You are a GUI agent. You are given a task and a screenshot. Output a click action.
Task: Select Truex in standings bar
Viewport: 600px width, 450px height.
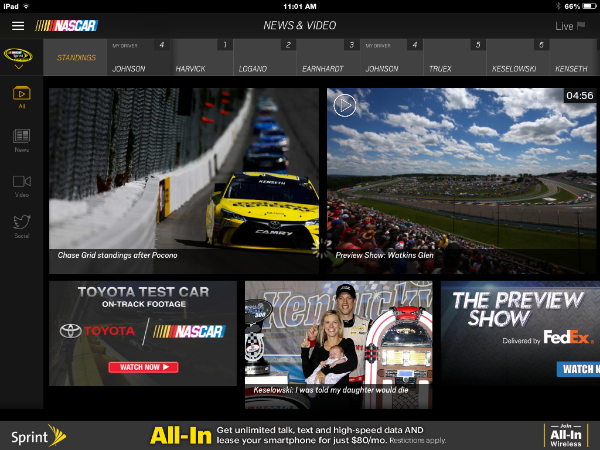[455, 57]
